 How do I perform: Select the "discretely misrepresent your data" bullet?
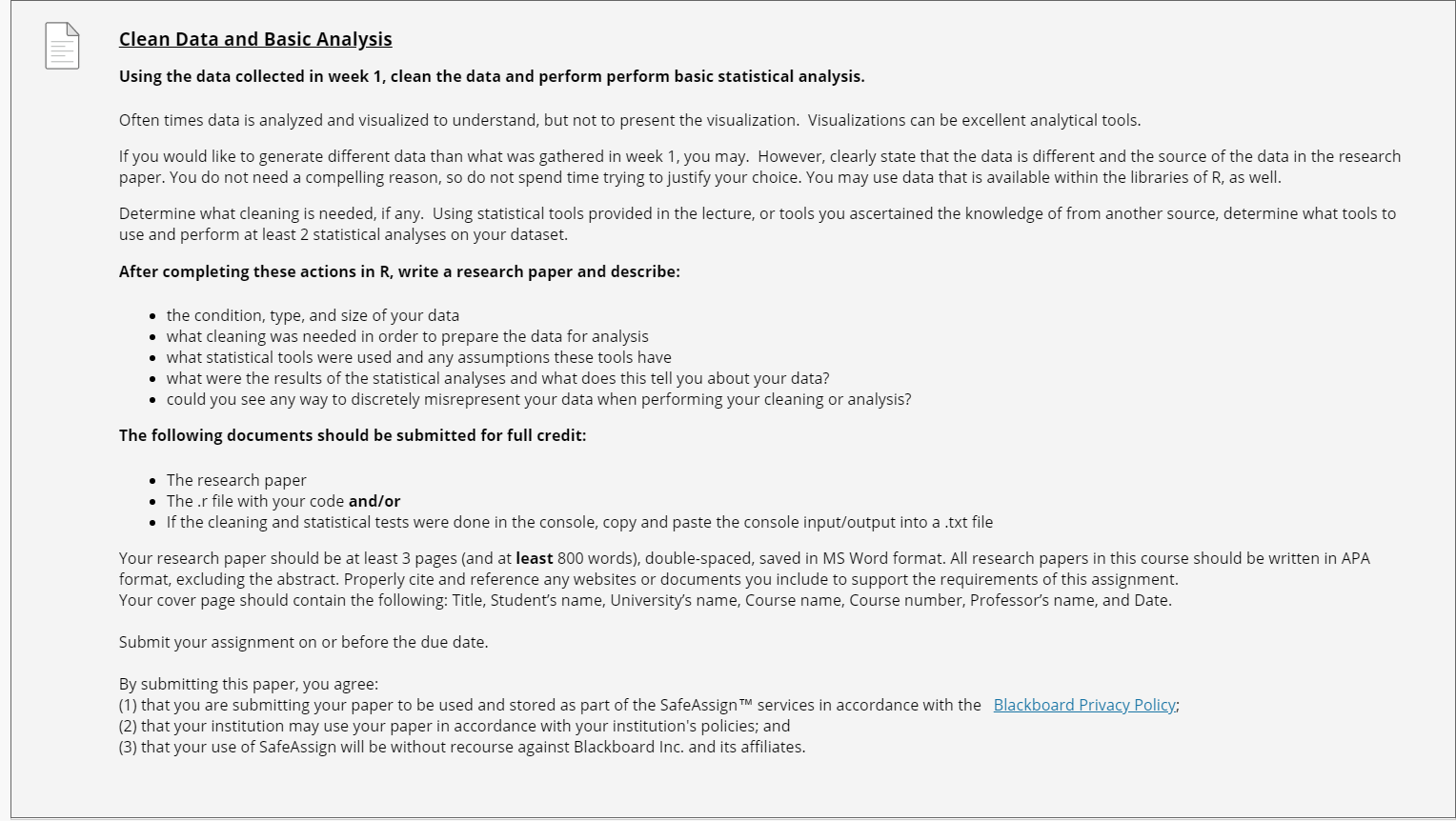pos(538,399)
